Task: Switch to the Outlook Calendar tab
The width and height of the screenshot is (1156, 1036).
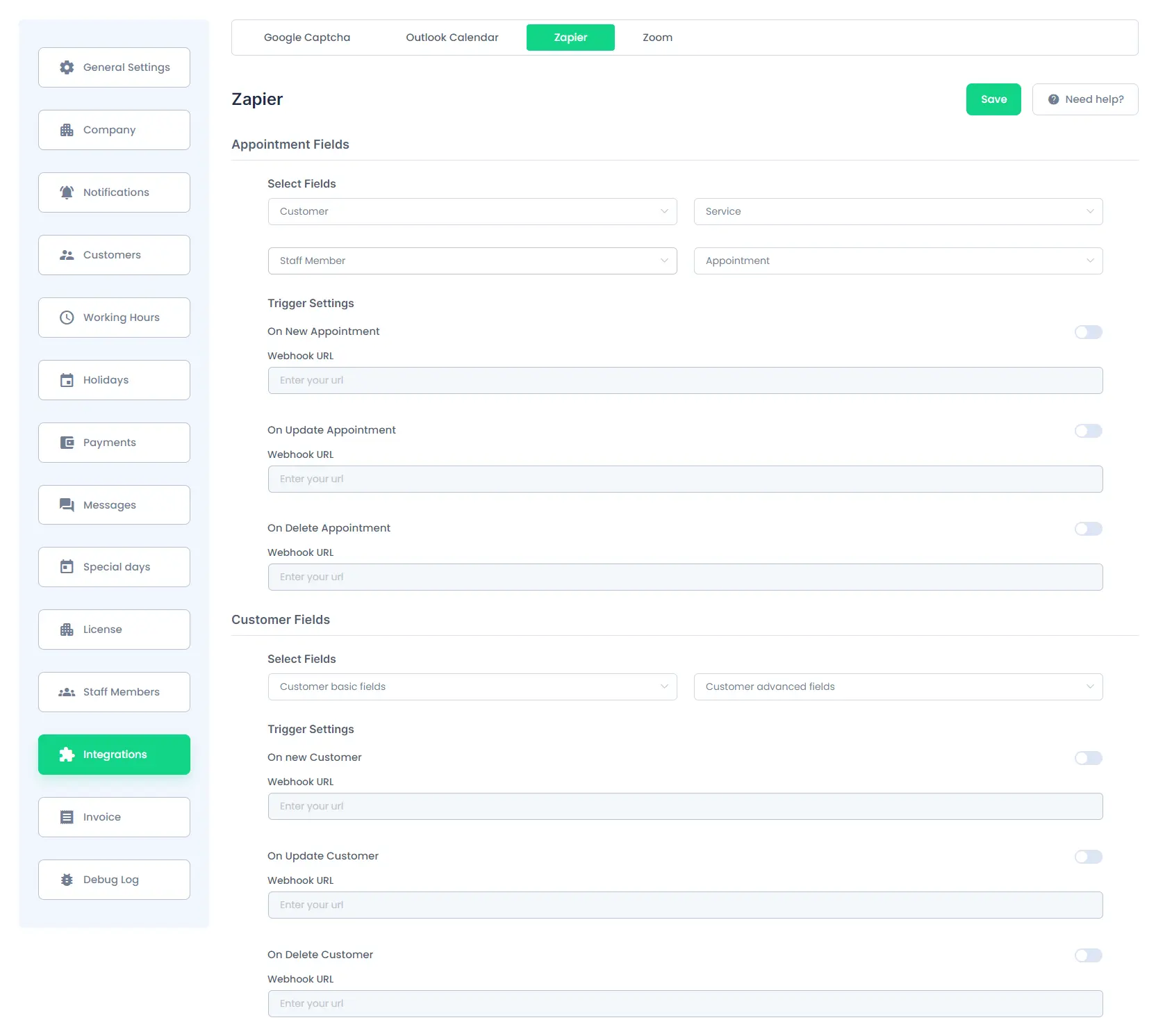Action: [452, 38]
